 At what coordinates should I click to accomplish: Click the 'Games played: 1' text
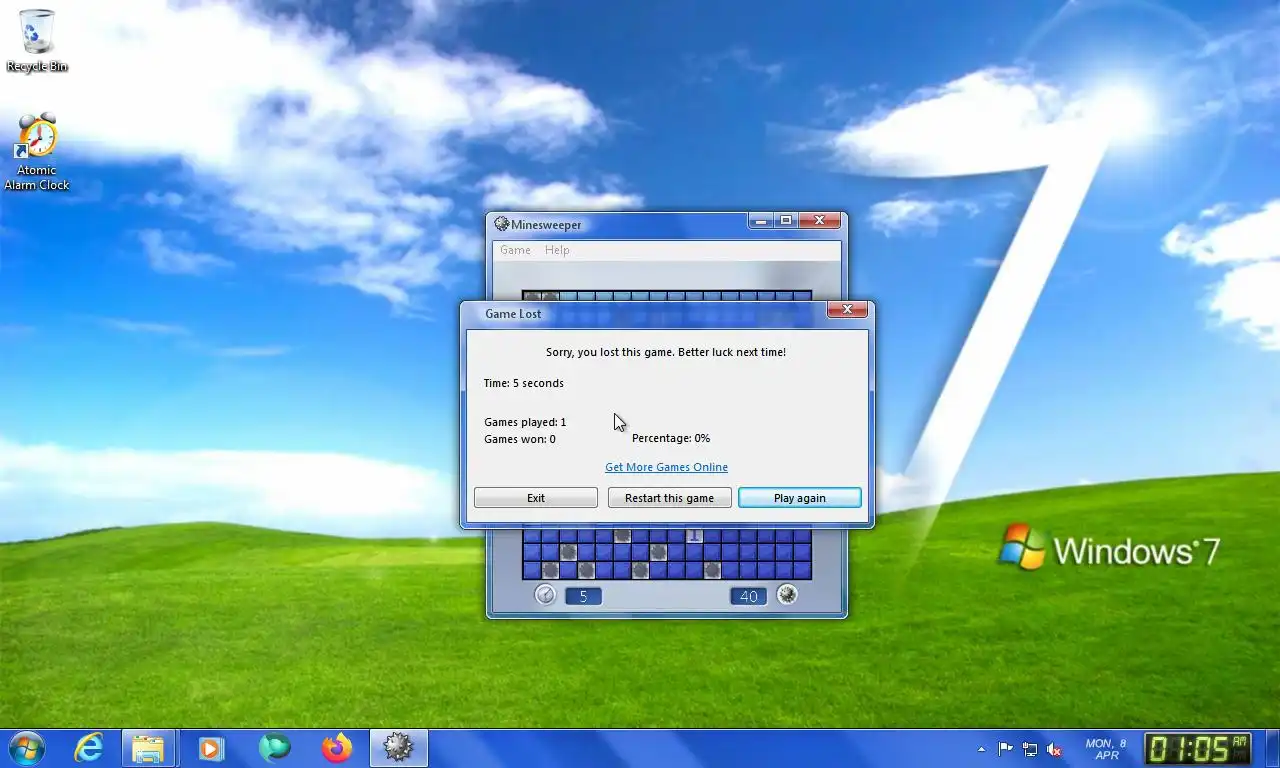pyautogui.click(x=525, y=422)
